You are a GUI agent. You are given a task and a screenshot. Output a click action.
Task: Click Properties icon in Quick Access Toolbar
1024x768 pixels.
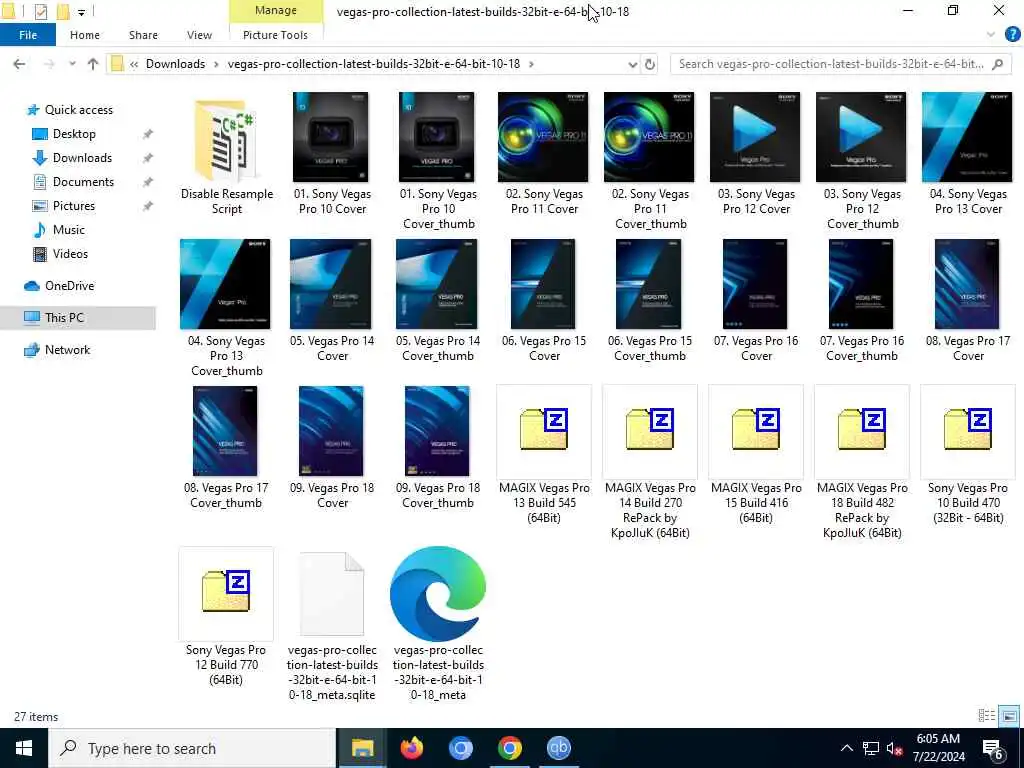(x=40, y=11)
